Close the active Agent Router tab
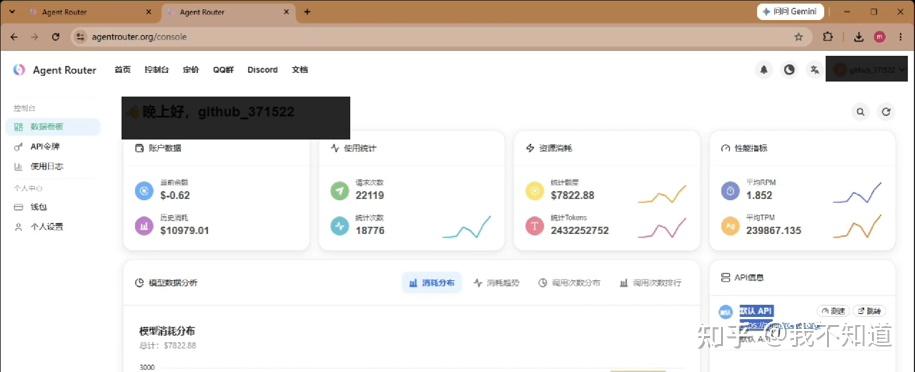 pos(287,12)
